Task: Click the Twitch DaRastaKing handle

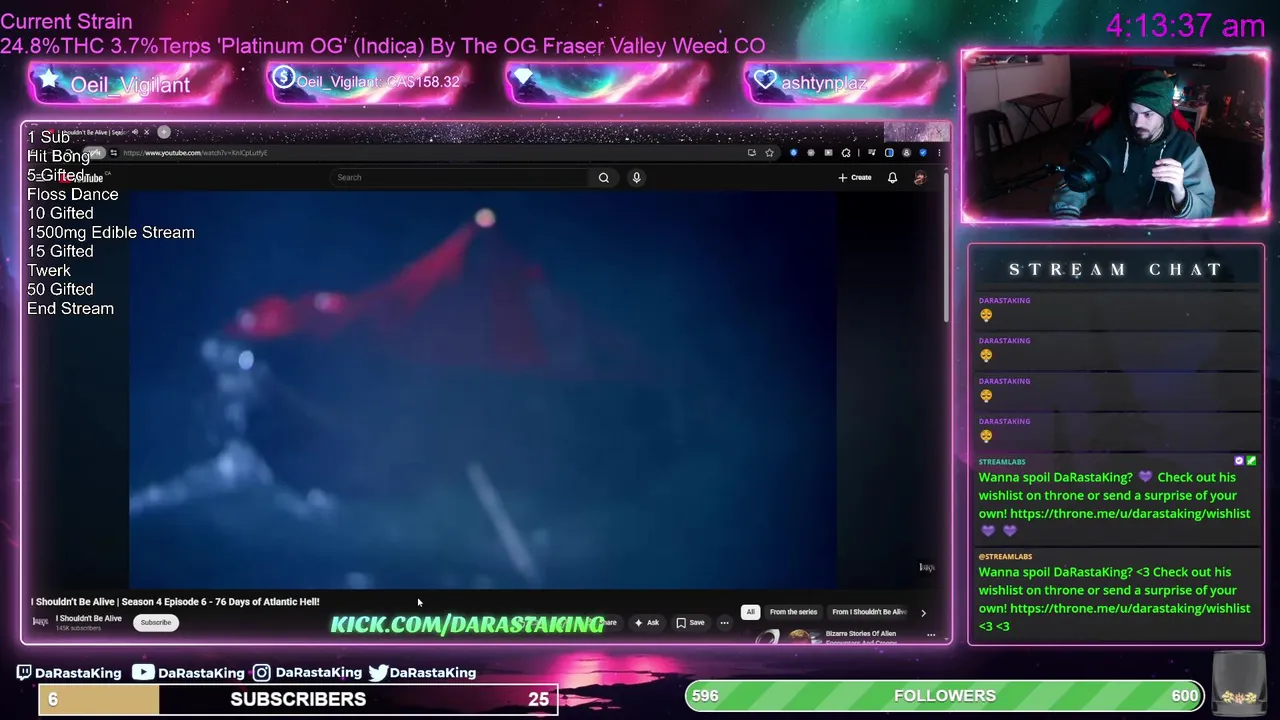Action: point(69,673)
